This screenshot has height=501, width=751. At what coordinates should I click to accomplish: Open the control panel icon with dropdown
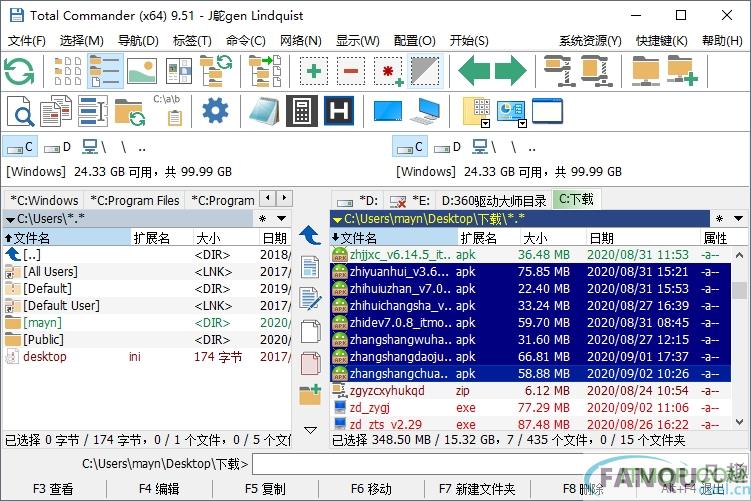coord(512,113)
